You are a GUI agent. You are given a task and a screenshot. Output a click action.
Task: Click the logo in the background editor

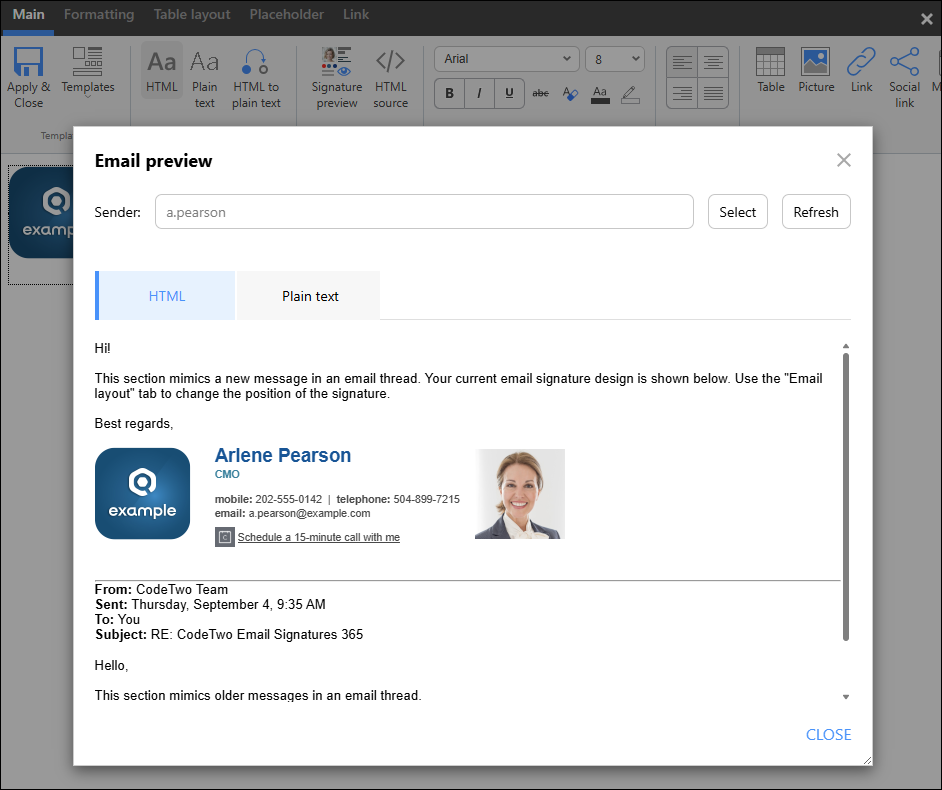point(41,213)
